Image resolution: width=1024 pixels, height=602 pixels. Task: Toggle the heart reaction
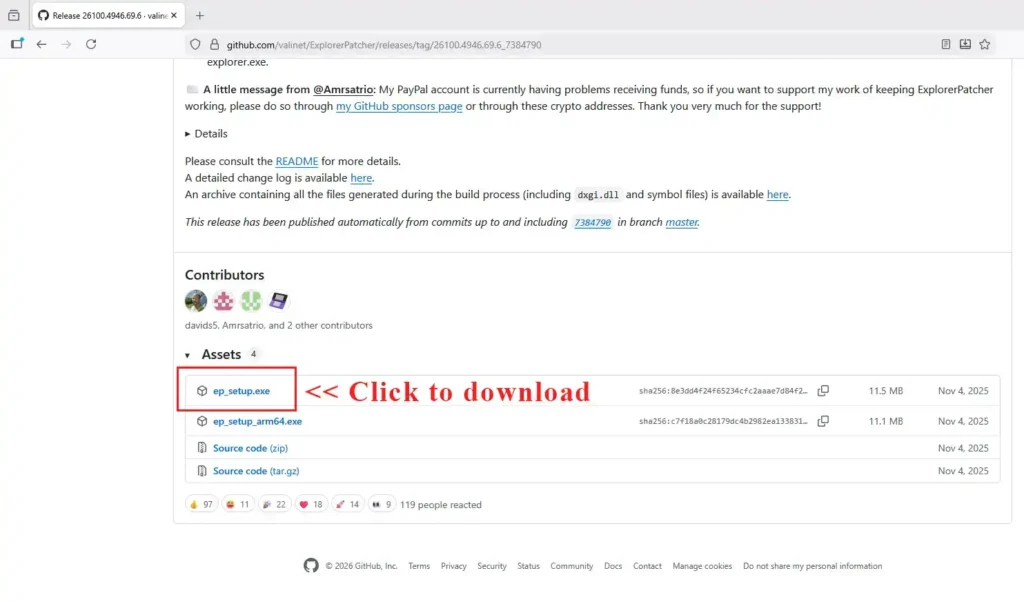coord(311,505)
